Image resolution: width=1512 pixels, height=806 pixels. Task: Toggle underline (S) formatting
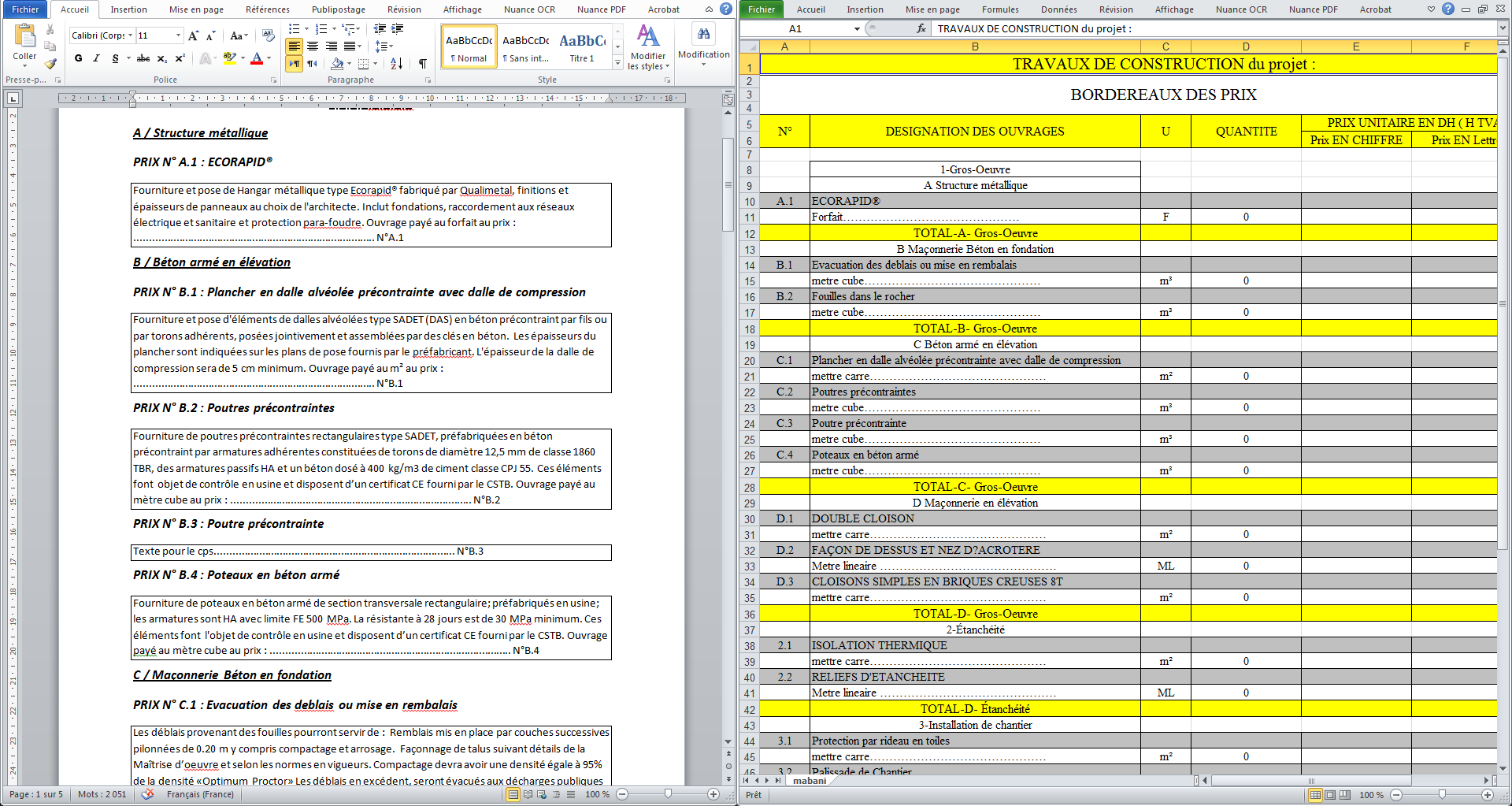pos(115,58)
